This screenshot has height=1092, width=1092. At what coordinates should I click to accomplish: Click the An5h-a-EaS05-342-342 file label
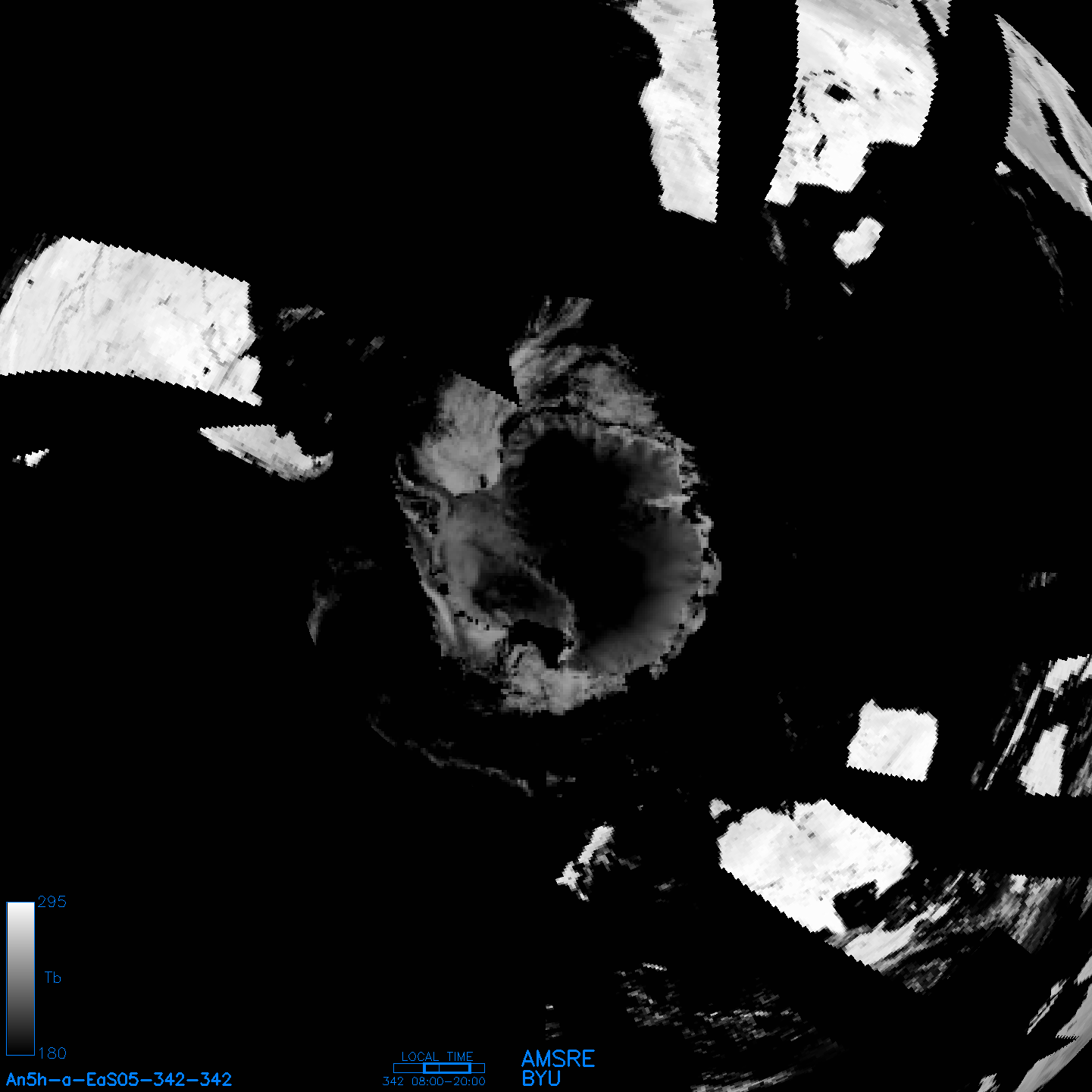(119, 1080)
